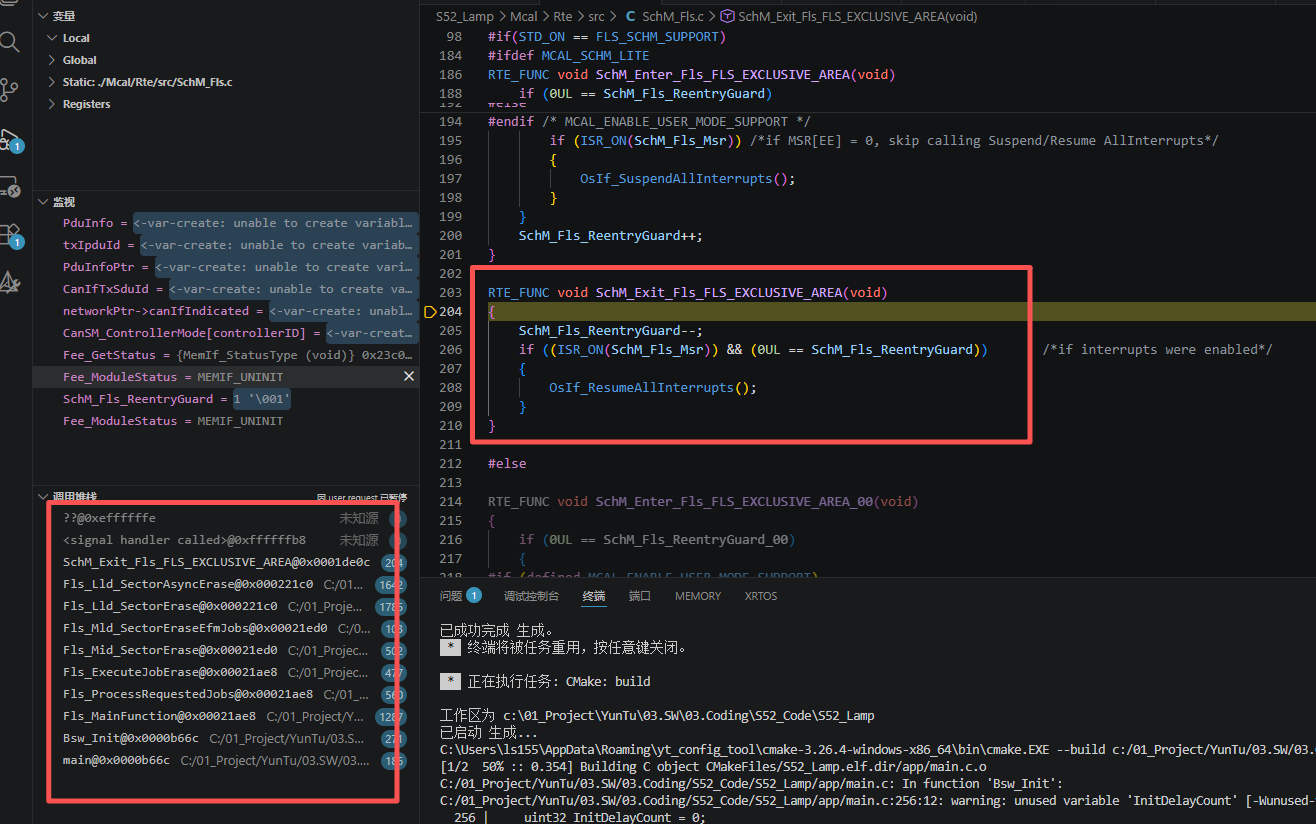The height and width of the screenshot is (824, 1316).
Task: Open the Extensions view
Action: [10, 235]
